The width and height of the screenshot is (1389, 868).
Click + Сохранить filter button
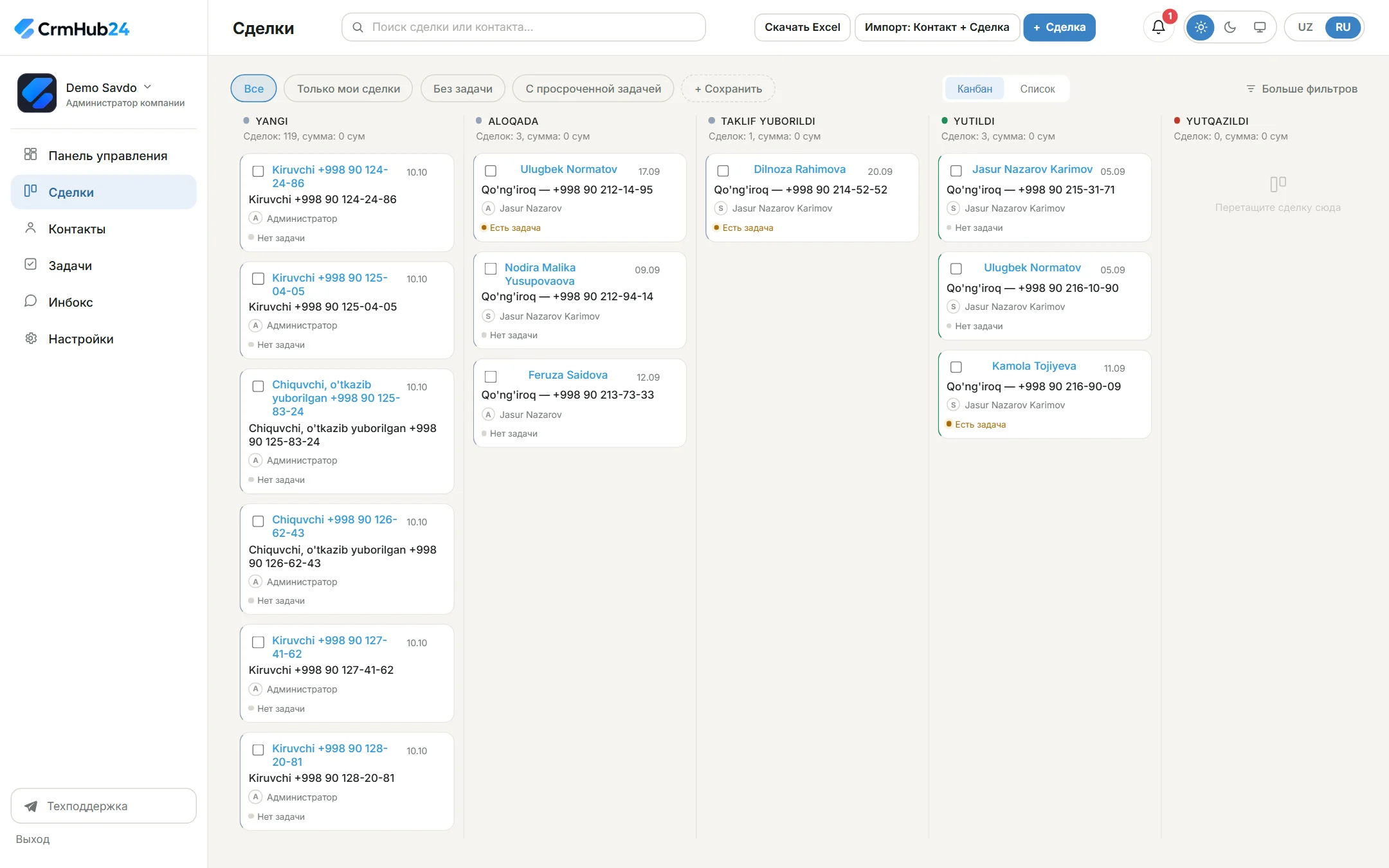pyautogui.click(x=728, y=89)
